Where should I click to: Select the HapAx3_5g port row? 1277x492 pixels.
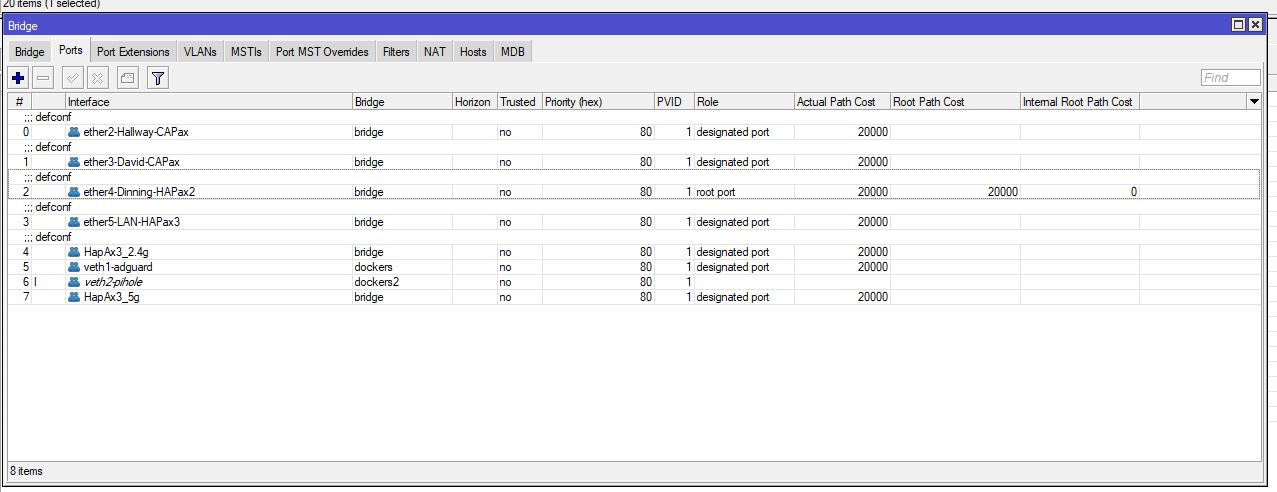[x=634, y=297]
